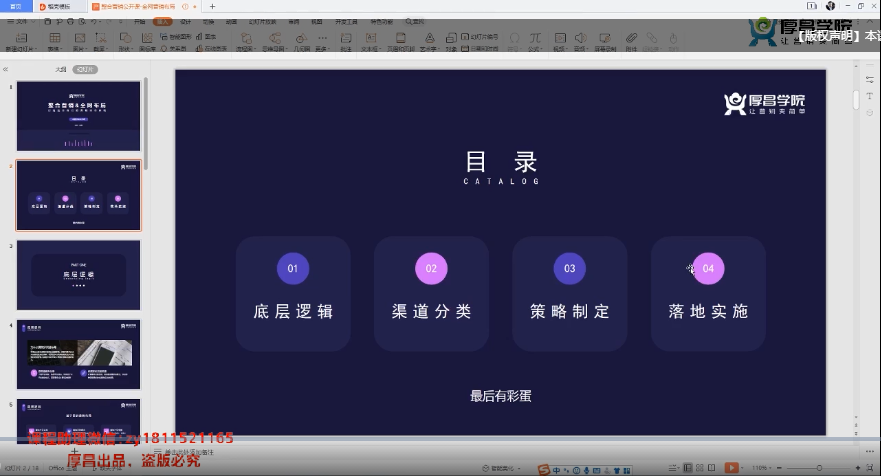881x476 pixels.
Task: Click the Search box in ribbon
Action: (x=415, y=21)
